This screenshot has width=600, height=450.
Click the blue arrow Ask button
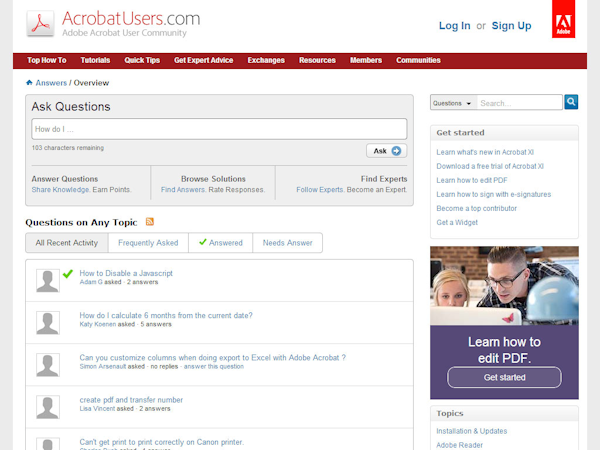386,151
